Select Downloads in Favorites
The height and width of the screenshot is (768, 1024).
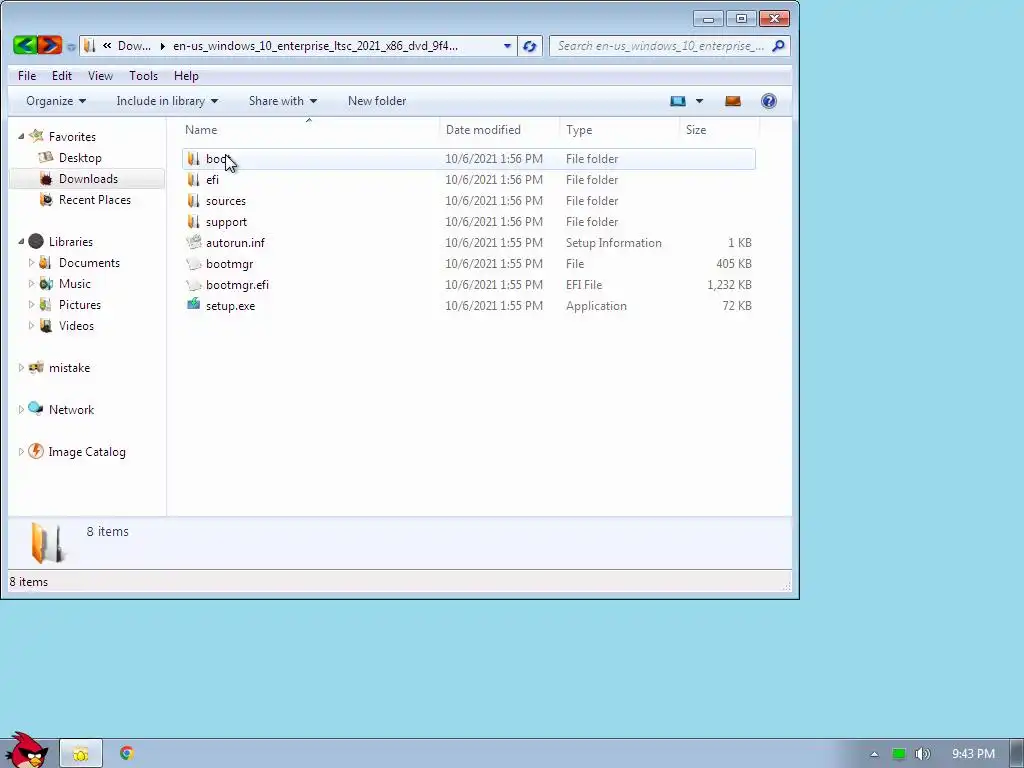pyautogui.click(x=88, y=178)
